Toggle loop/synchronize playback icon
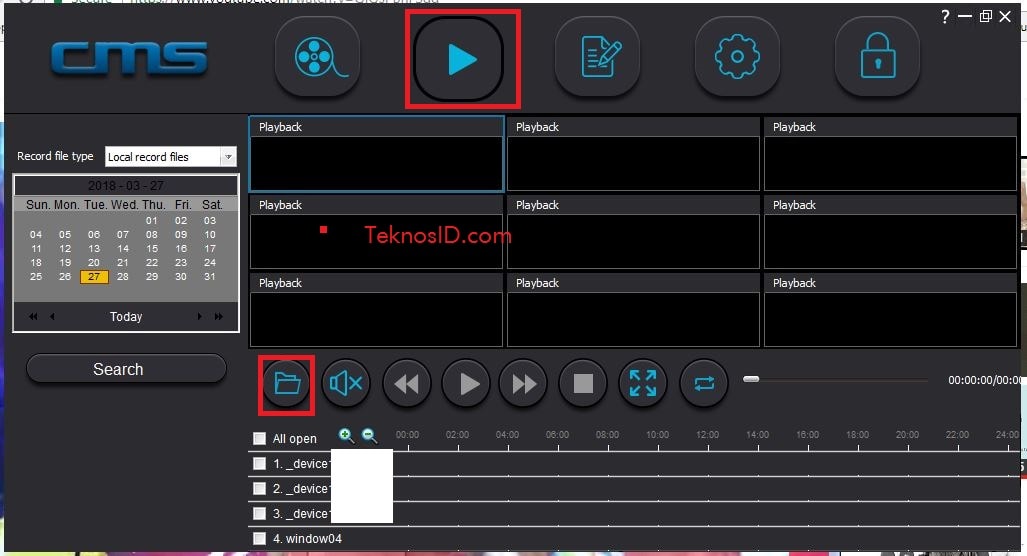1027x556 pixels. [x=703, y=383]
